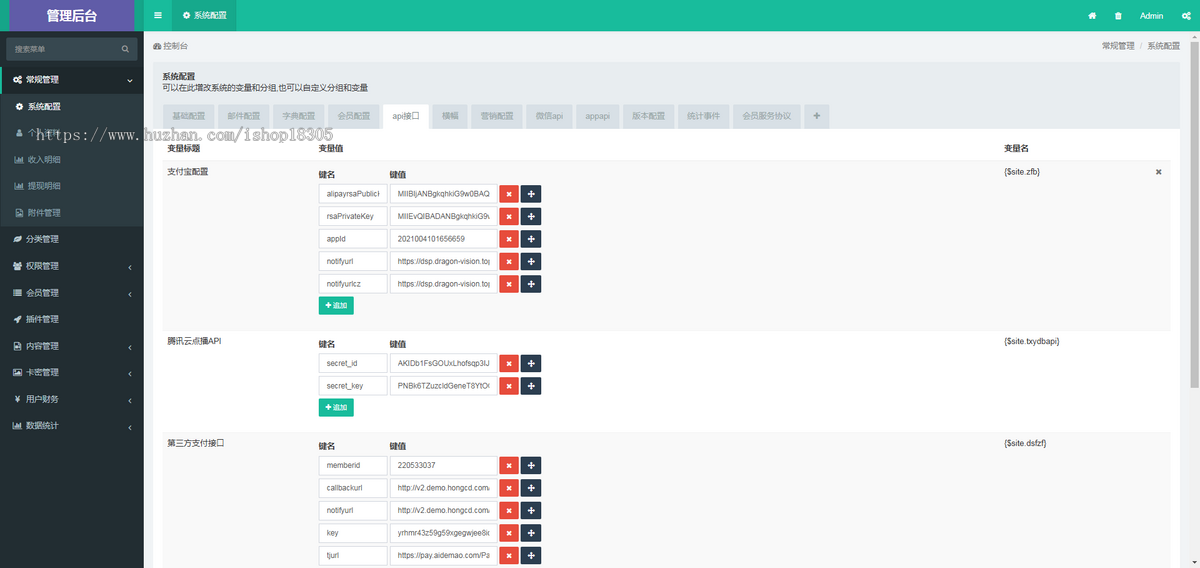Screen dimensions: 1200x568
Task: Switch to the 会员配置 tab
Action: coord(353,116)
